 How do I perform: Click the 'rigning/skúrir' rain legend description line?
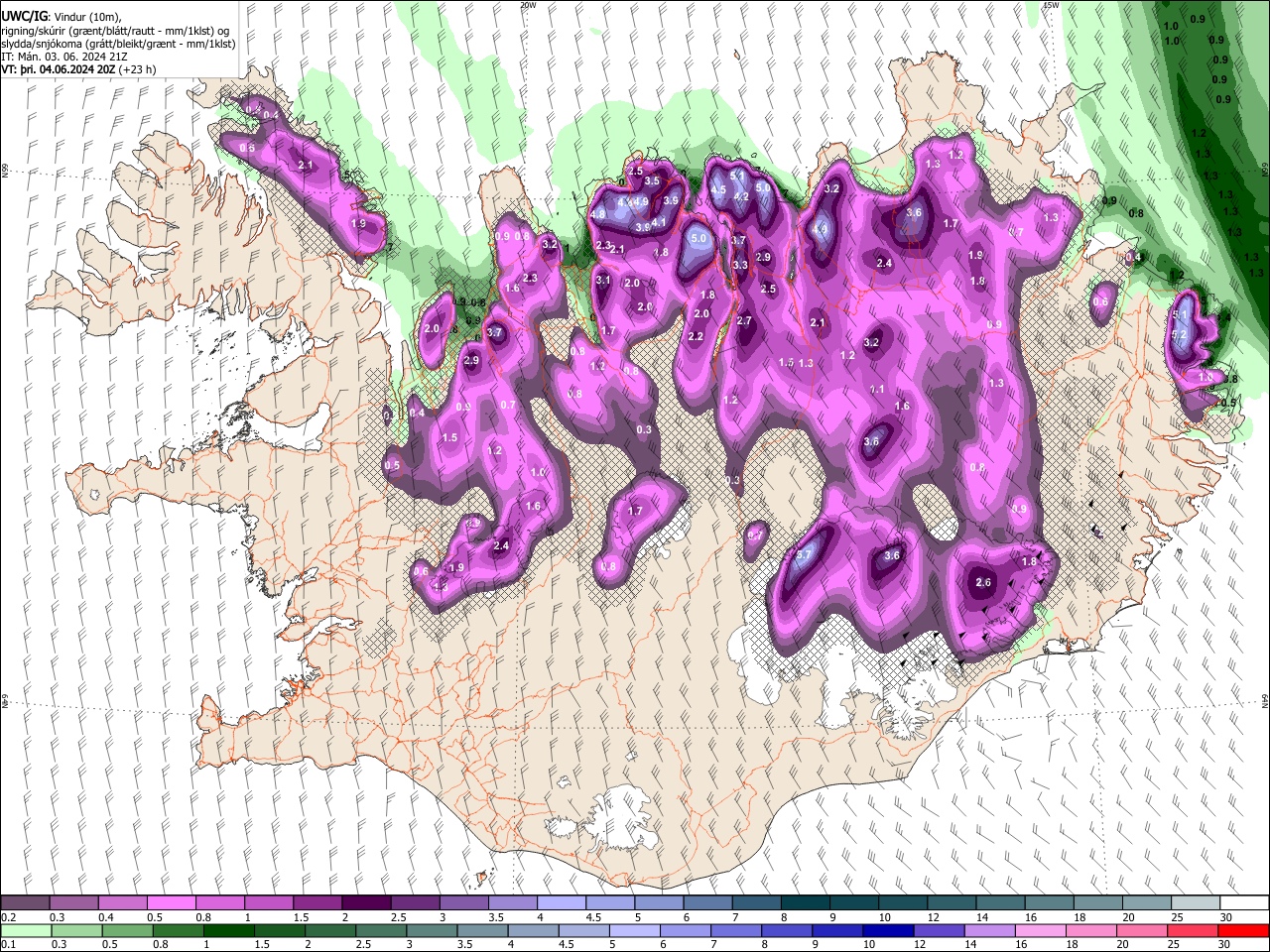coord(114,31)
